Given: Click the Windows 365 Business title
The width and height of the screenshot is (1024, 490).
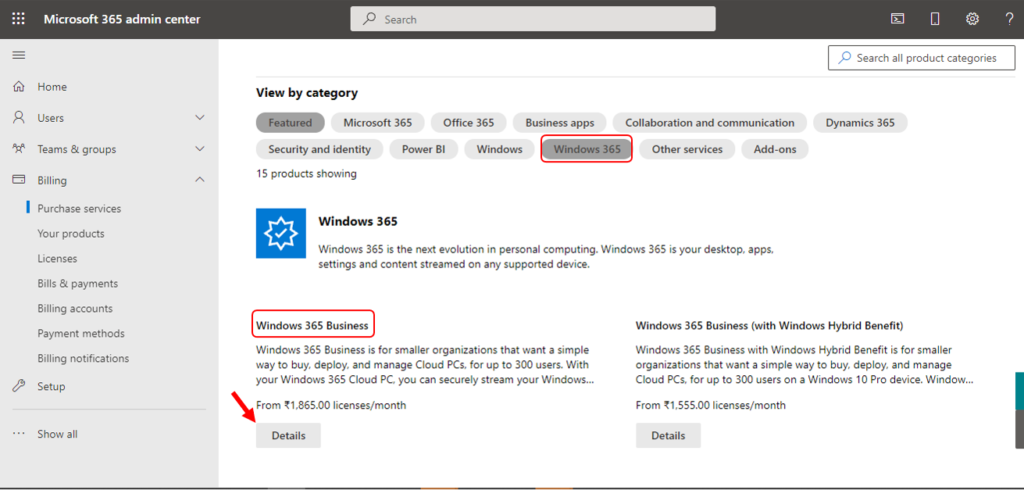Looking at the screenshot, I should pos(312,325).
